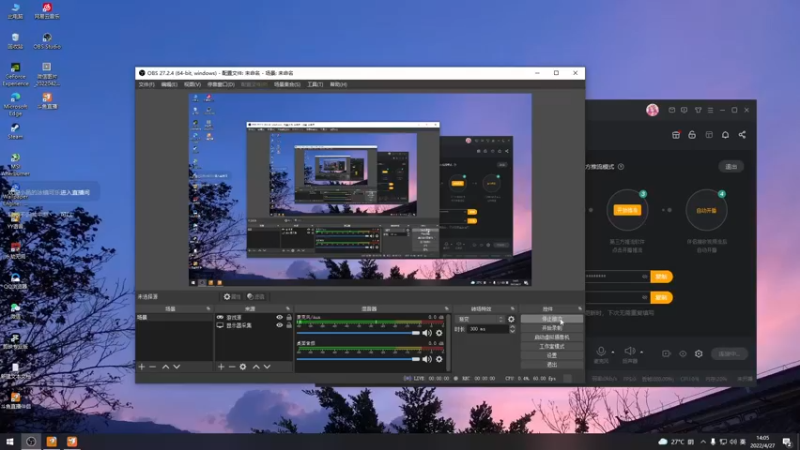Mute the 麦克风/Aux mixer channel
The width and height of the screenshot is (800, 450).
[x=427, y=333]
